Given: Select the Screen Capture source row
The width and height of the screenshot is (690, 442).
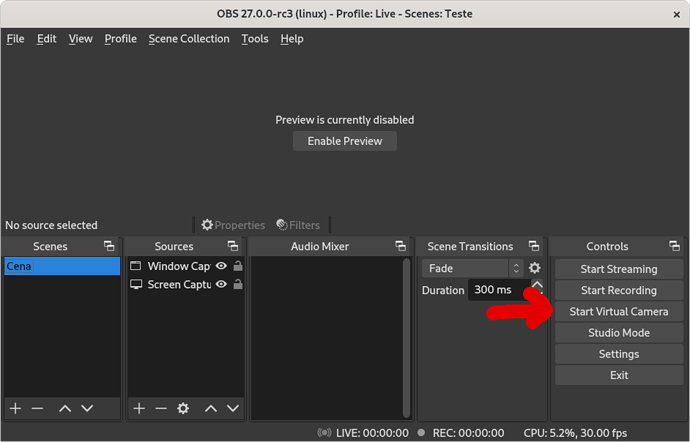Looking at the screenshot, I should [x=186, y=284].
